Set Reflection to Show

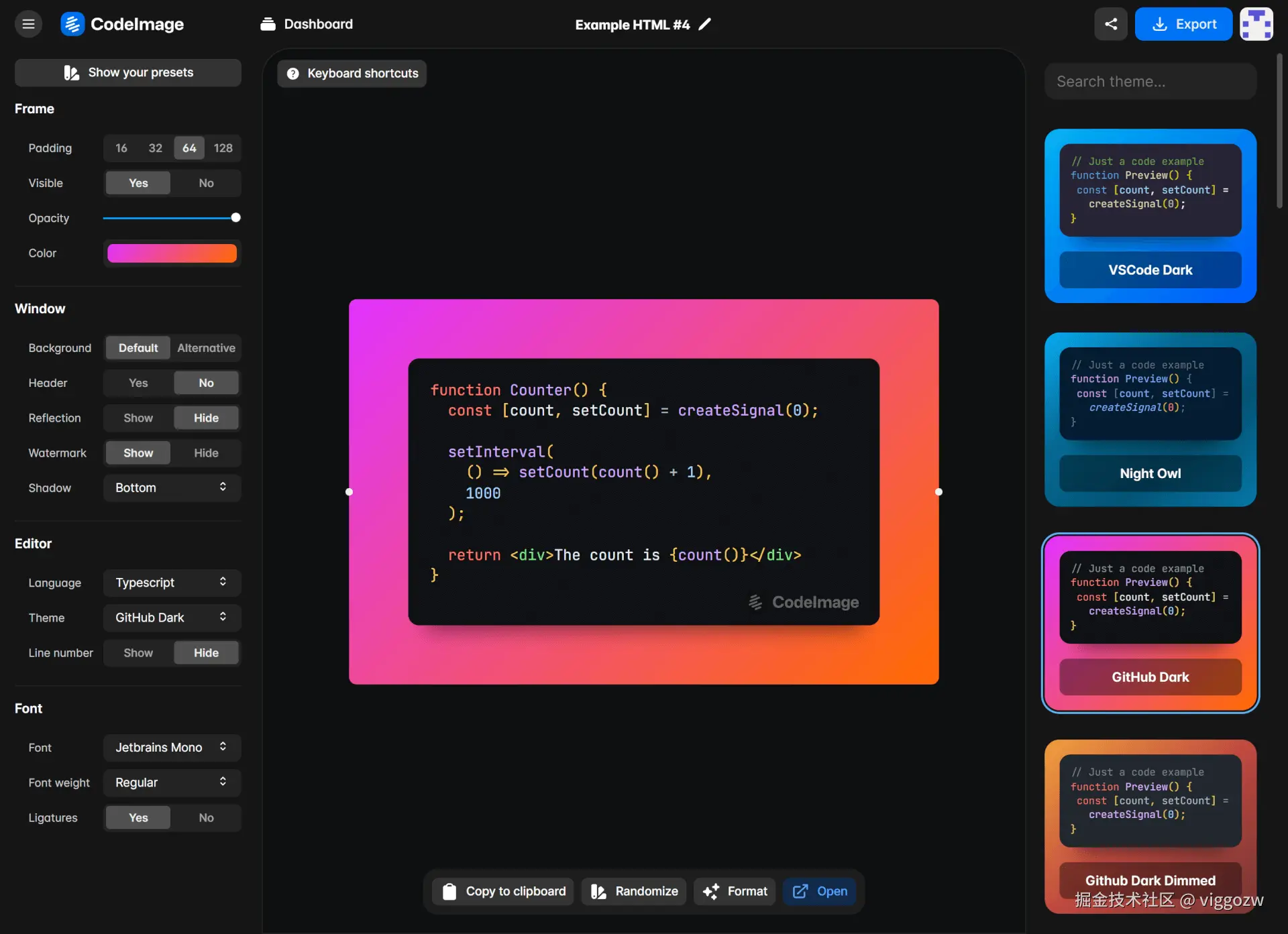click(x=138, y=418)
